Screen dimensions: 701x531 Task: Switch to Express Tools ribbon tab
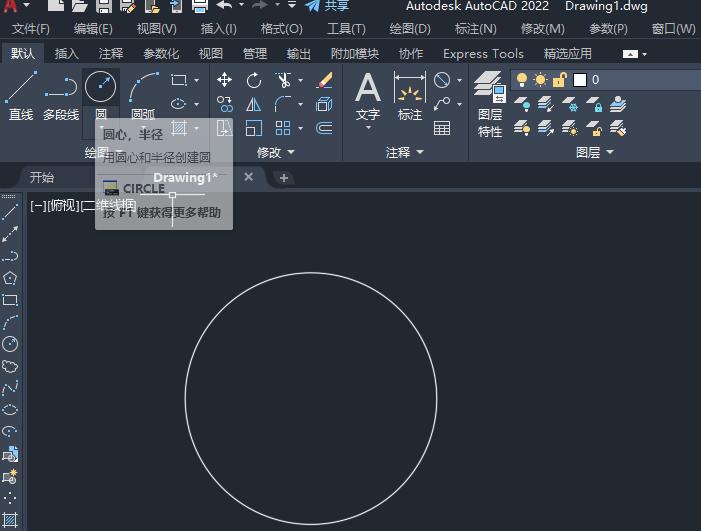pos(483,54)
